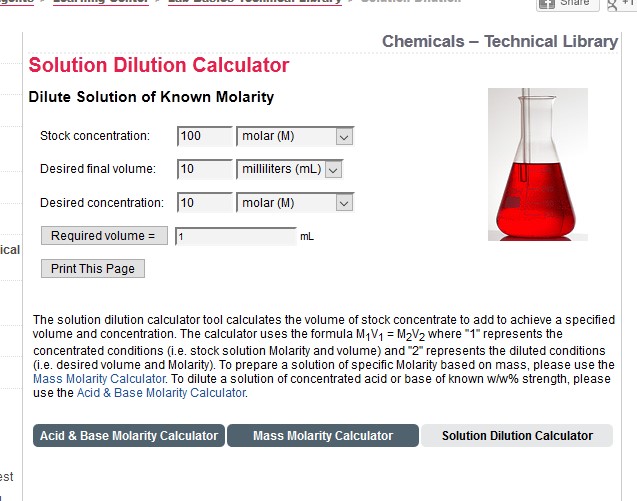The image size is (637, 501).
Task: Switch to the Acid & Base Molarity Calculator tab
Action: (x=129, y=436)
